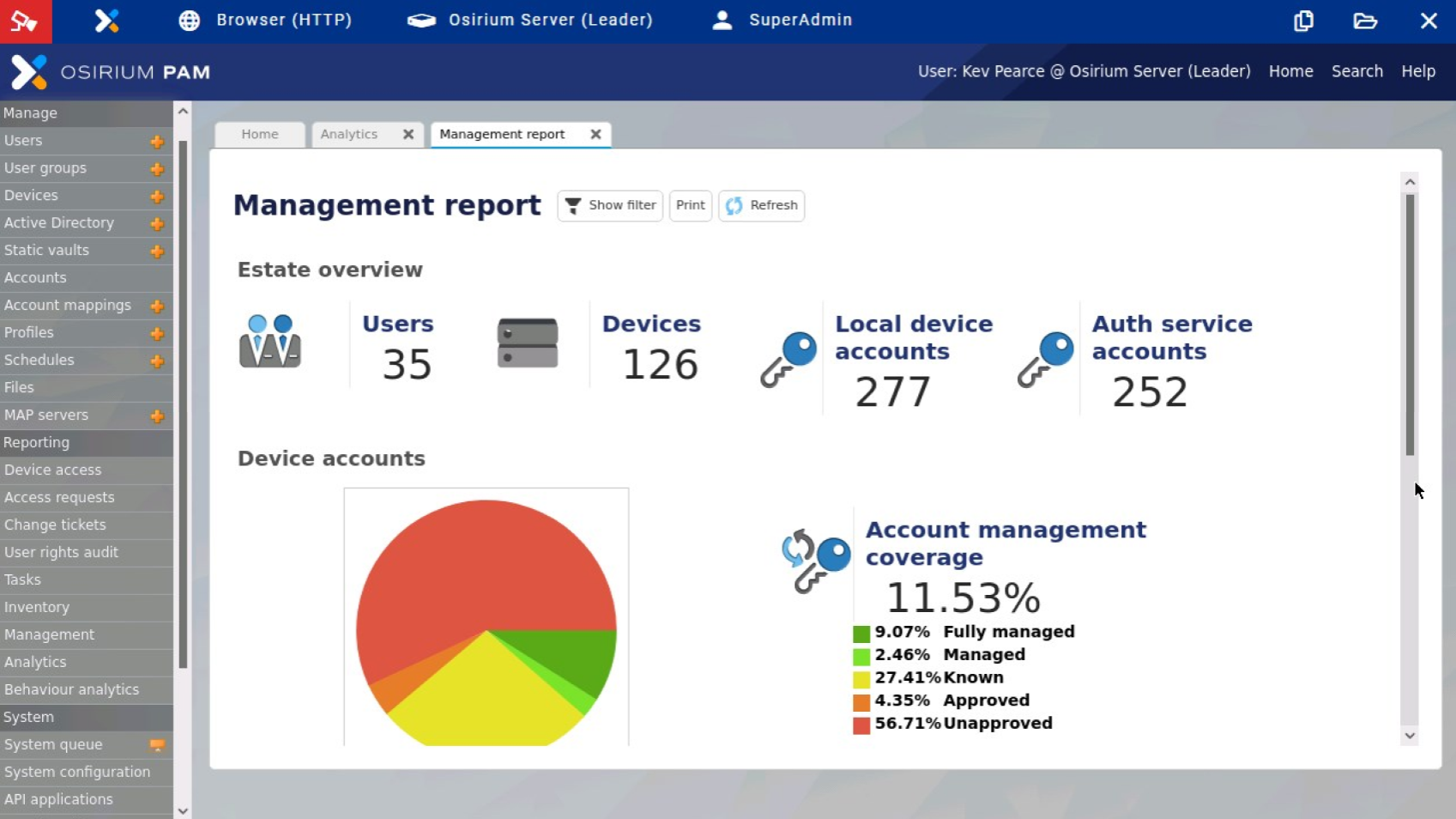Refresh the management report

[x=762, y=206]
